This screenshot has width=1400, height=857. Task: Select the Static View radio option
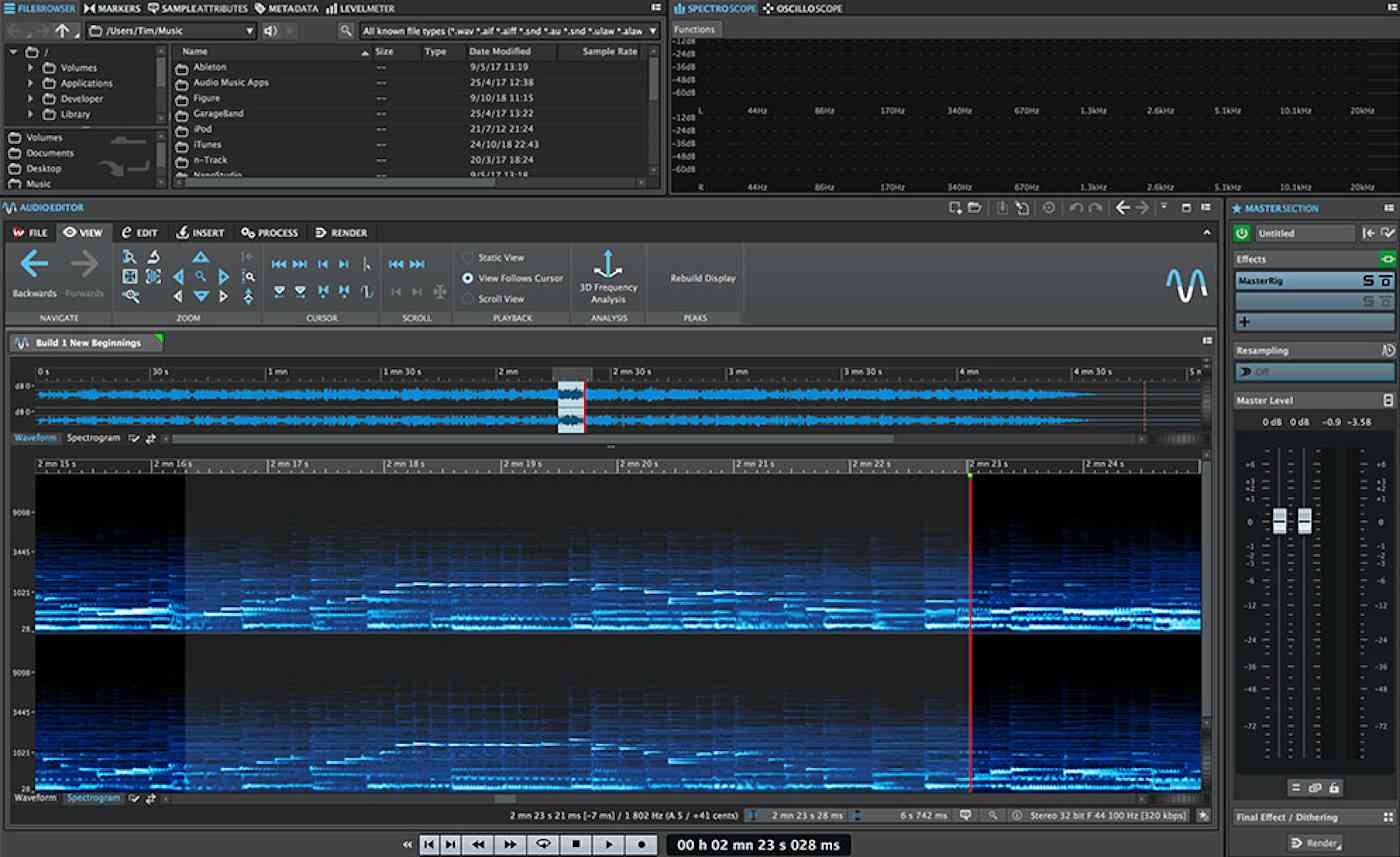(x=468, y=258)
